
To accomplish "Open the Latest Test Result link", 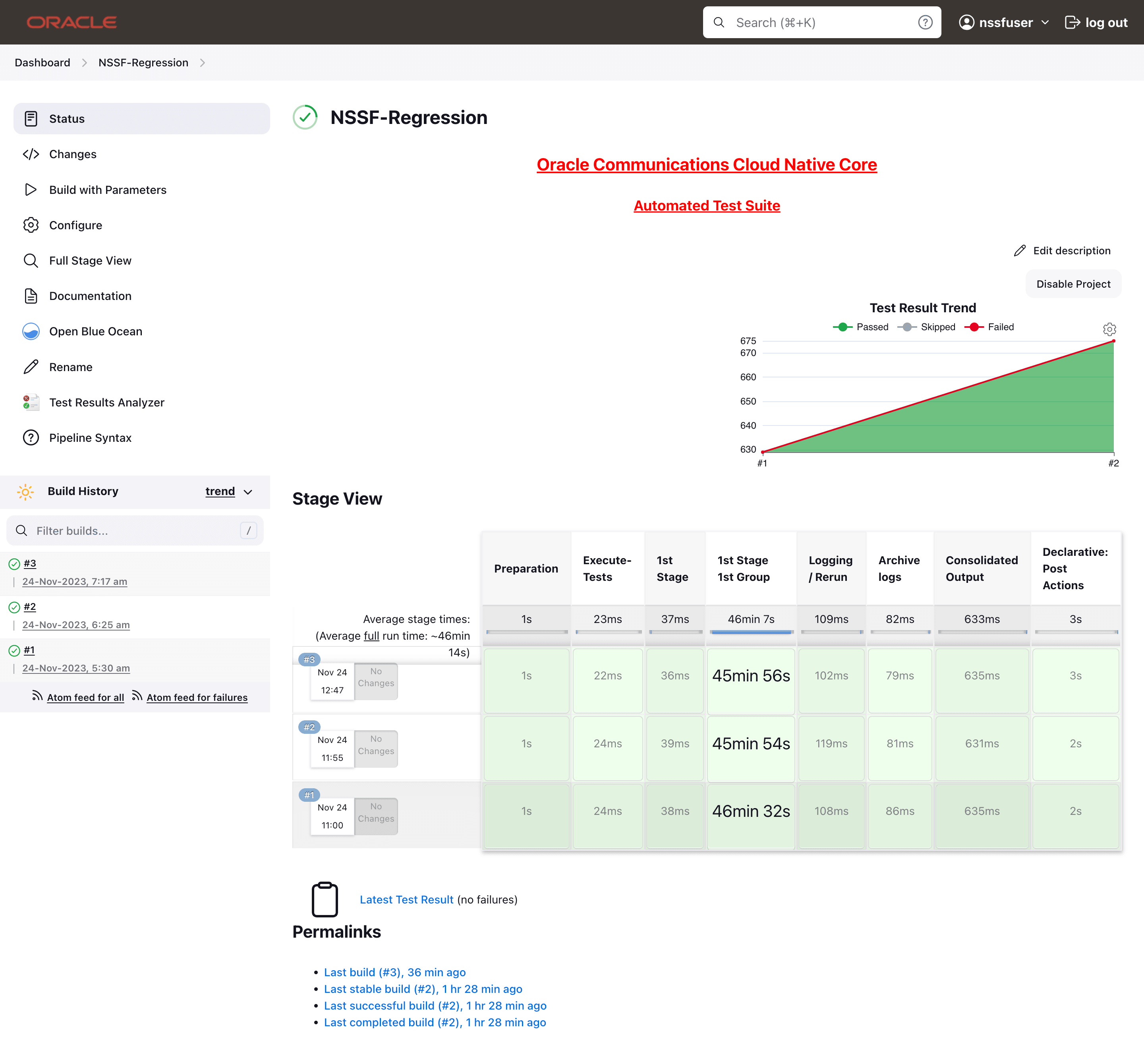I will tap(406, 900).
